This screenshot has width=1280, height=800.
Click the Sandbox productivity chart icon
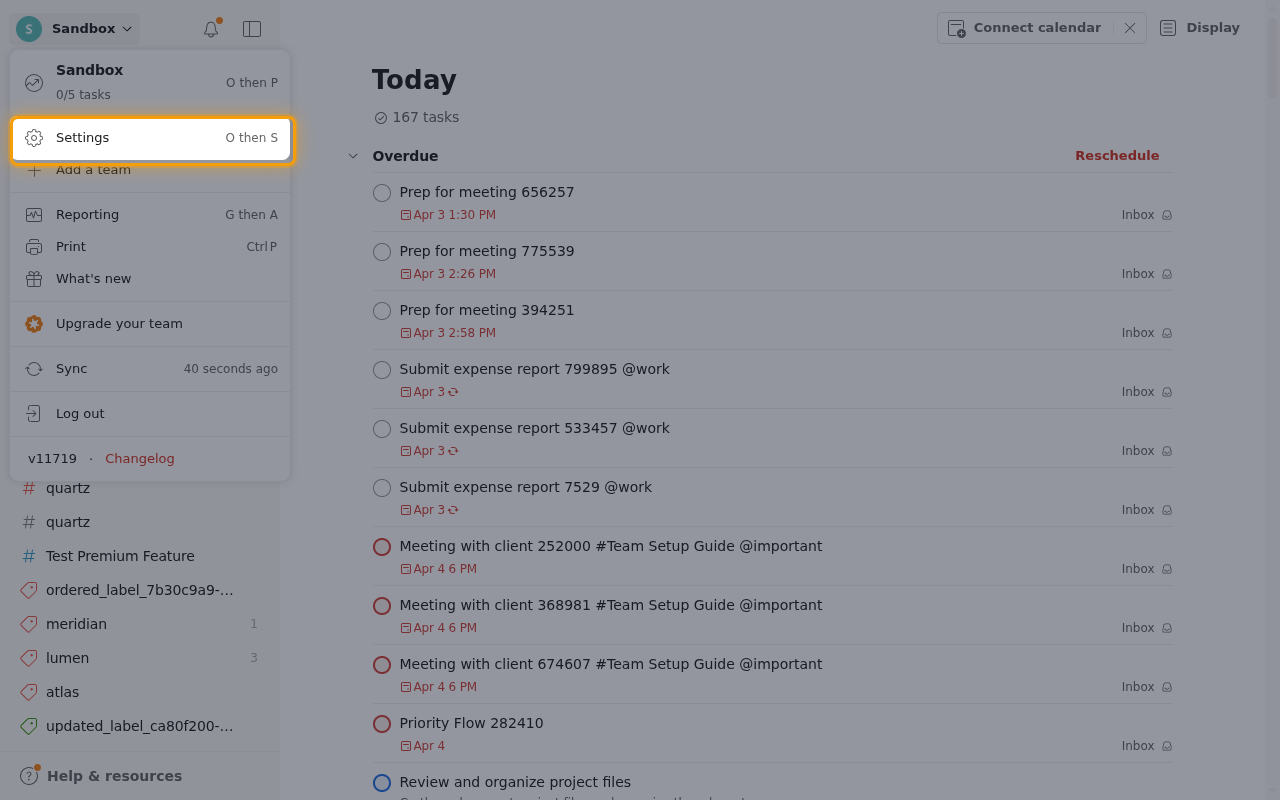(x=34, y=83)
